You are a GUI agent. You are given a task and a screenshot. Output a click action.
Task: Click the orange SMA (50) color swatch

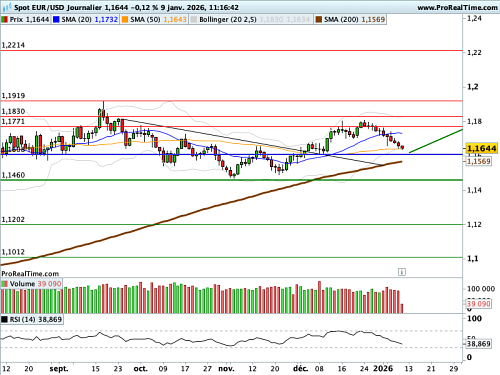coord(125,20)
